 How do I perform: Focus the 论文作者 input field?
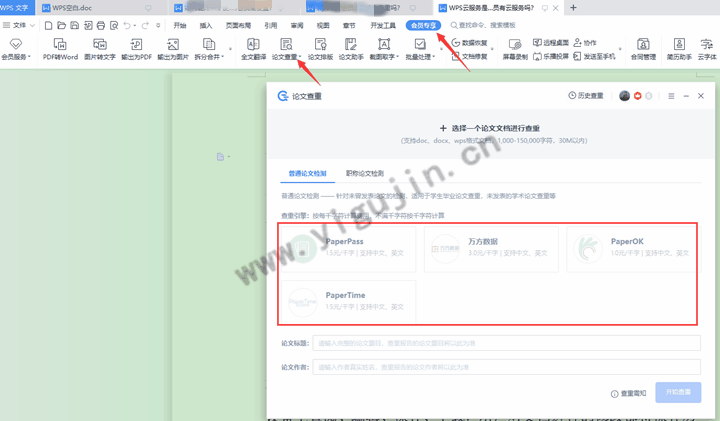coord(506,367)
